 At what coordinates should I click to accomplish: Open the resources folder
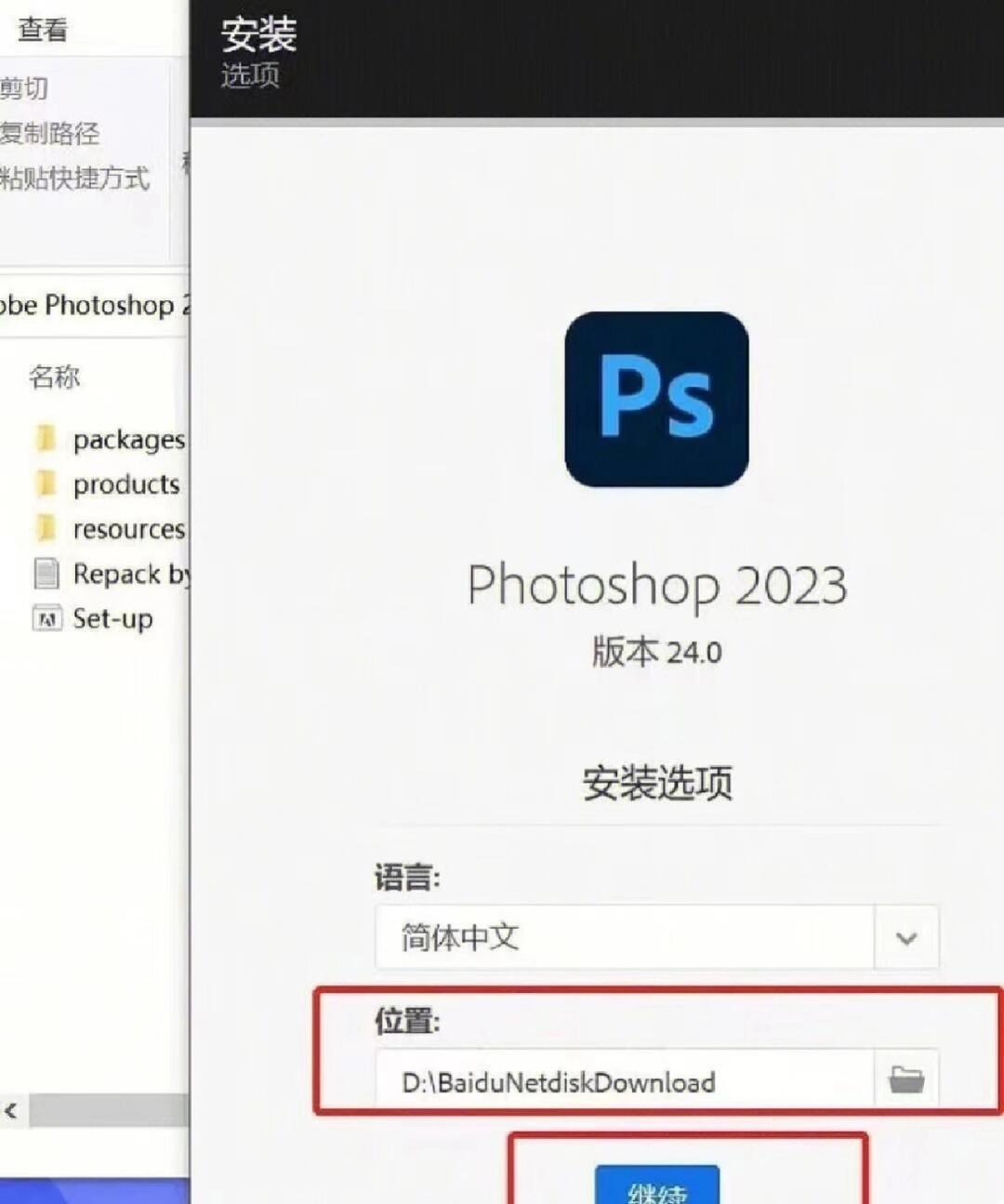pyautogui.click(x=127, y=528)
